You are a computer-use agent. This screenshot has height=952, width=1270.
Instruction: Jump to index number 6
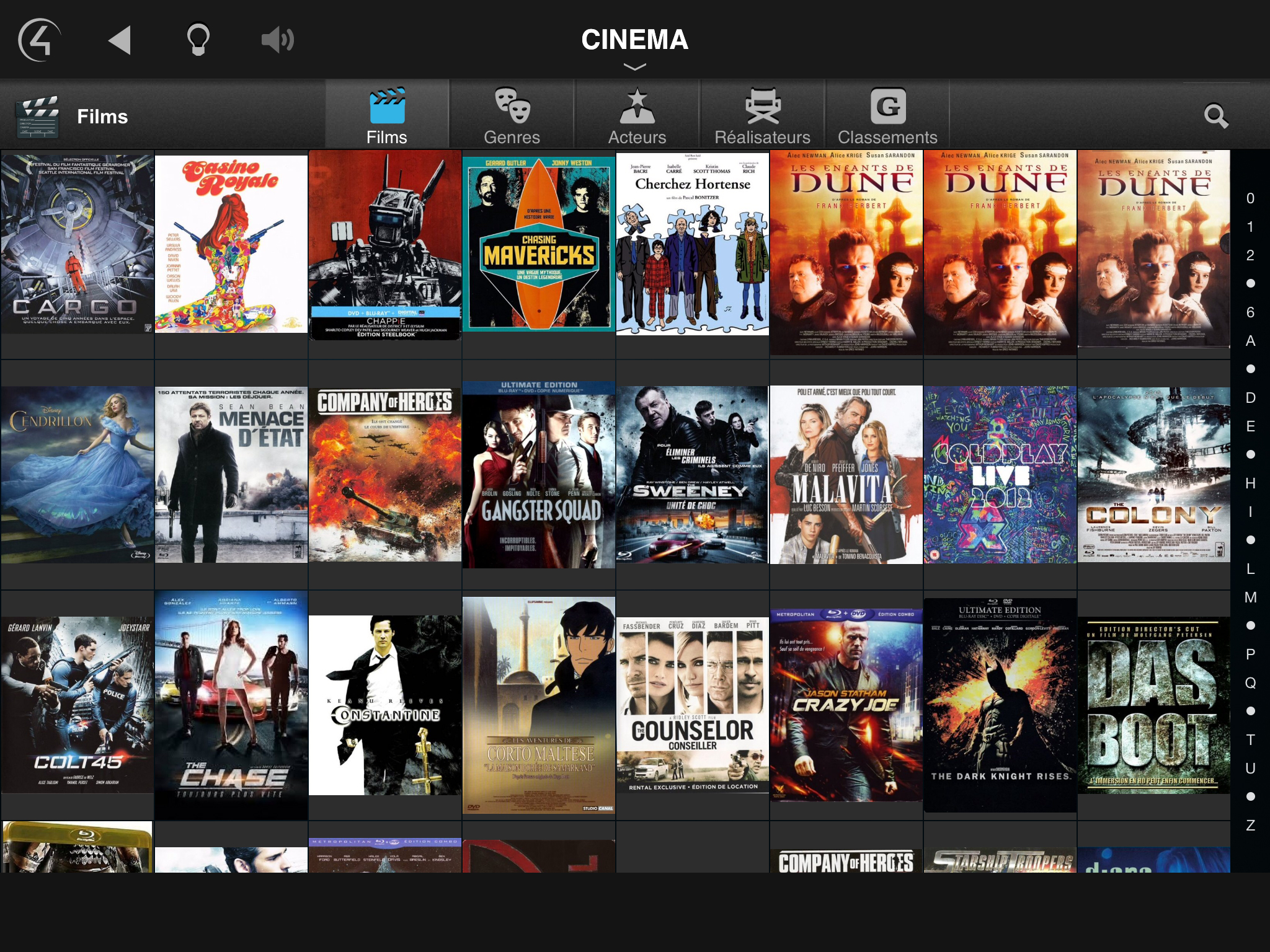(1250, 312)
